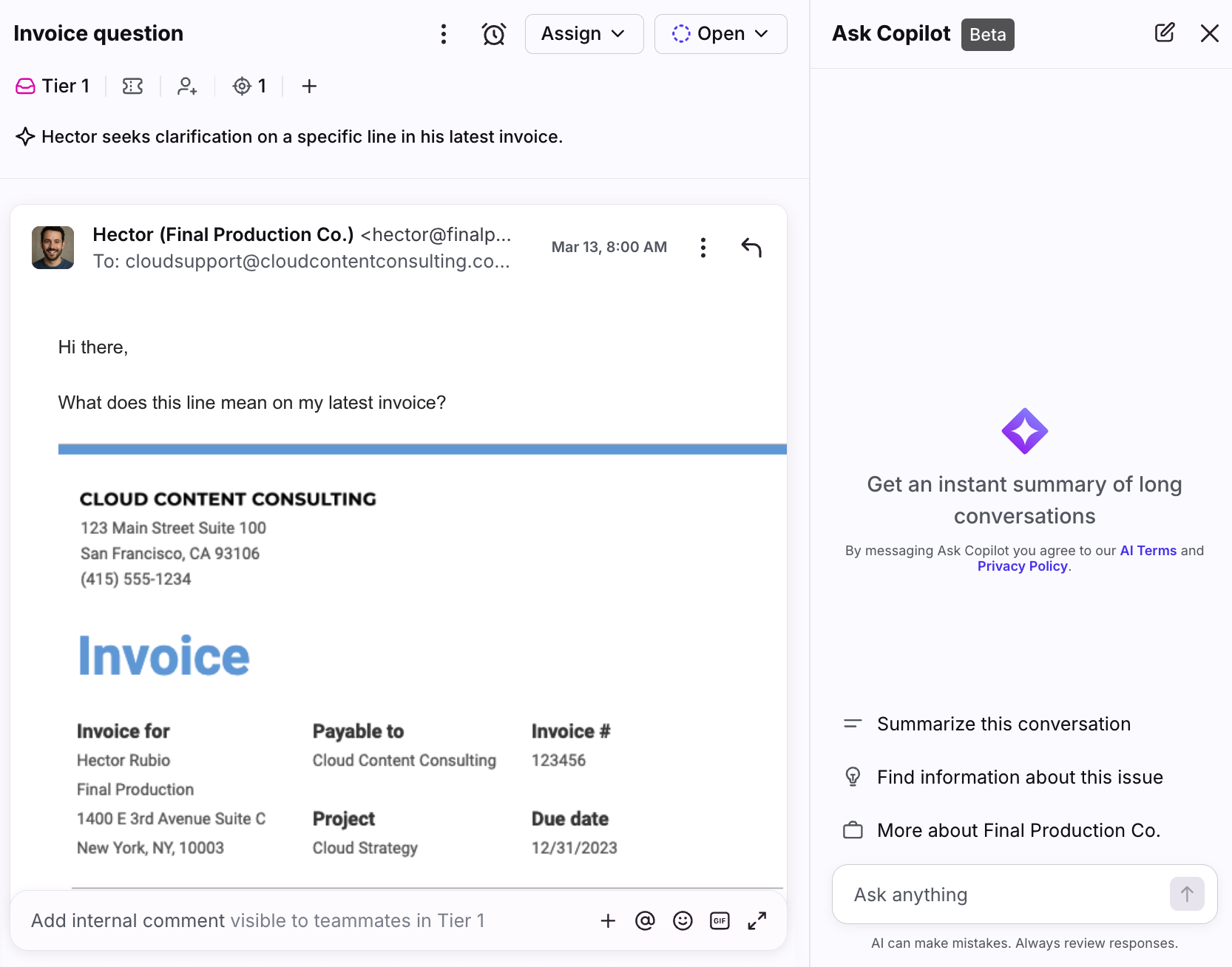
Task: Open the emoji picker in the comment box
Action: pyautogui.click(x=683, y=920)
